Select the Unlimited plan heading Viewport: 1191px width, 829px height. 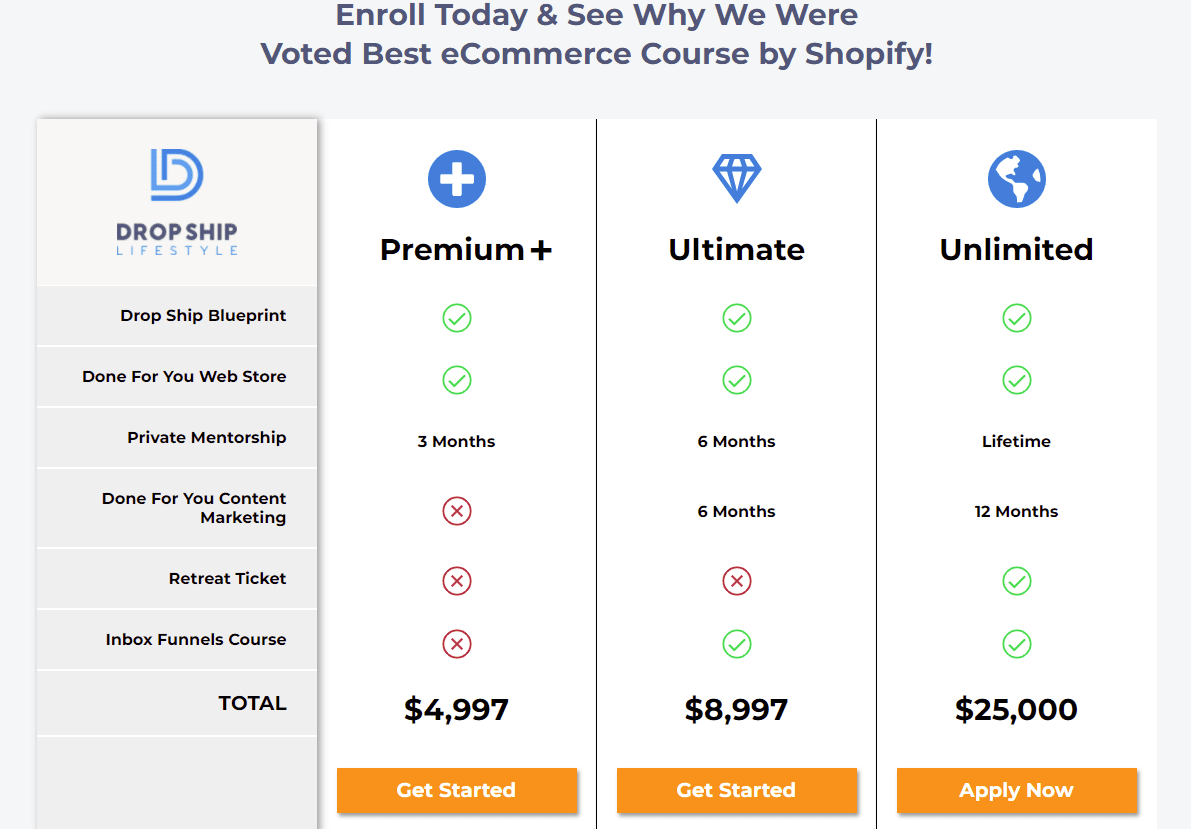(x=1016, y=249)
